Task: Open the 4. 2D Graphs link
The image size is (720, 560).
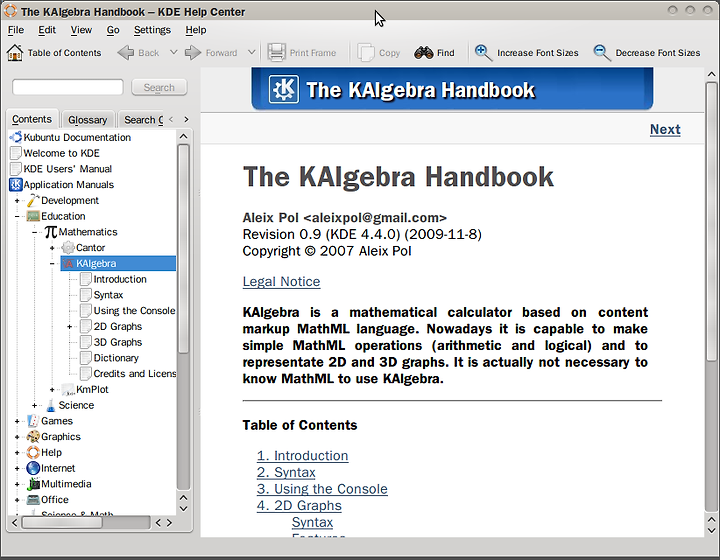Action: click(299, 505)
